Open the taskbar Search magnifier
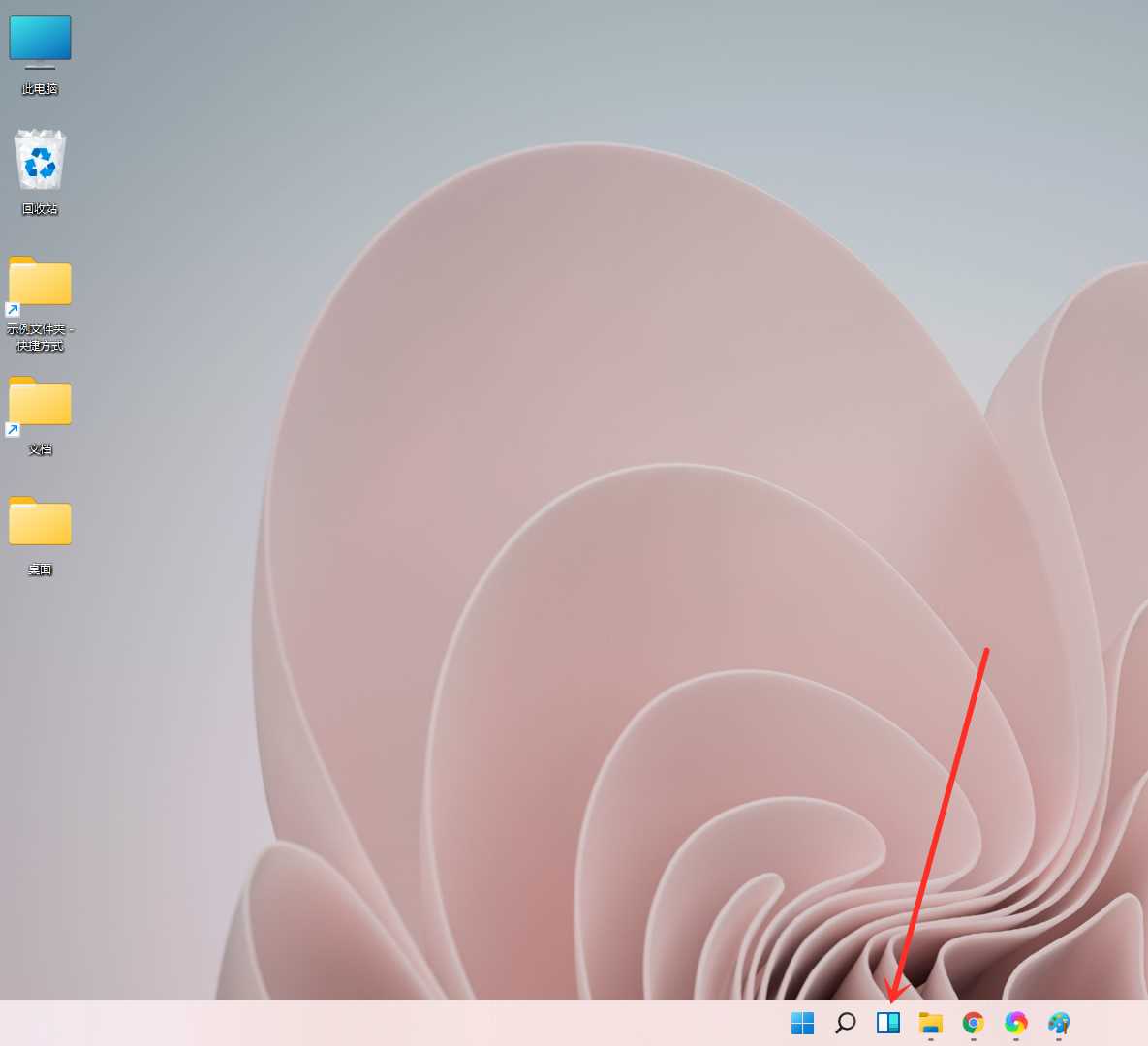 [x=845, y=1023]
